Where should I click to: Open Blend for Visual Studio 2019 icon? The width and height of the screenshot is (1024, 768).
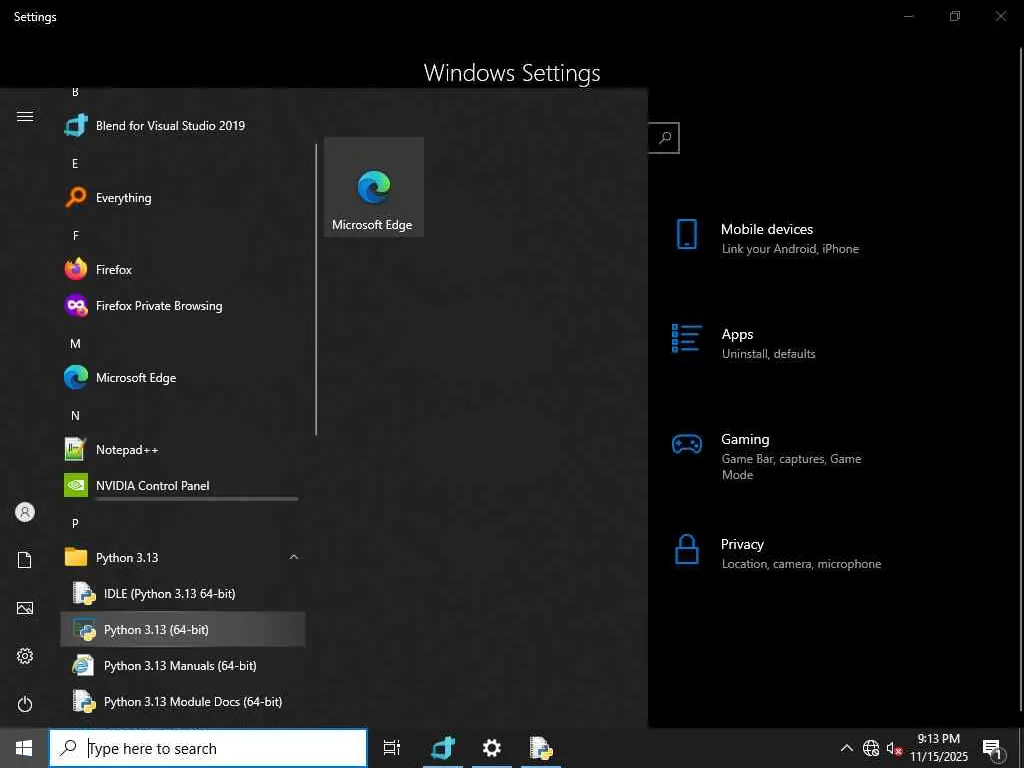(x=76, y=125)
